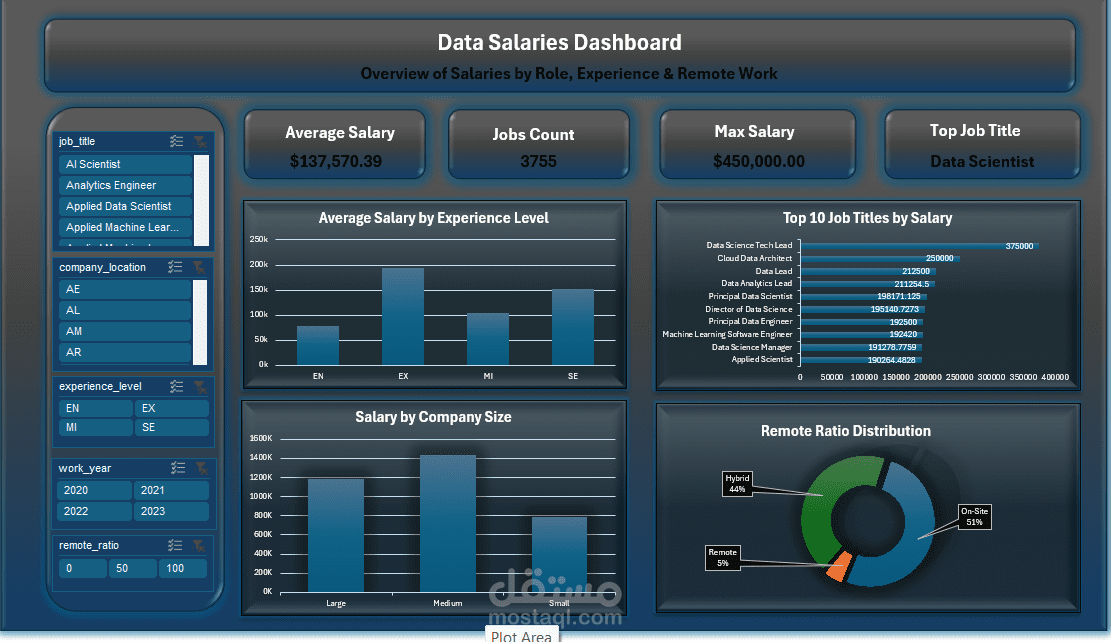Click the job_title slicer scrollbar
This screenshot has width=1111, height=642.
(x=202, y=201)
